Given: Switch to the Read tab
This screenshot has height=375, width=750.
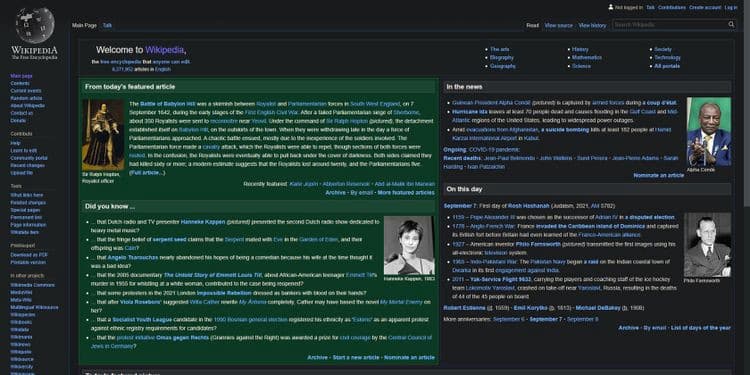Looking at the screenshot, I should tap(532, 25).
